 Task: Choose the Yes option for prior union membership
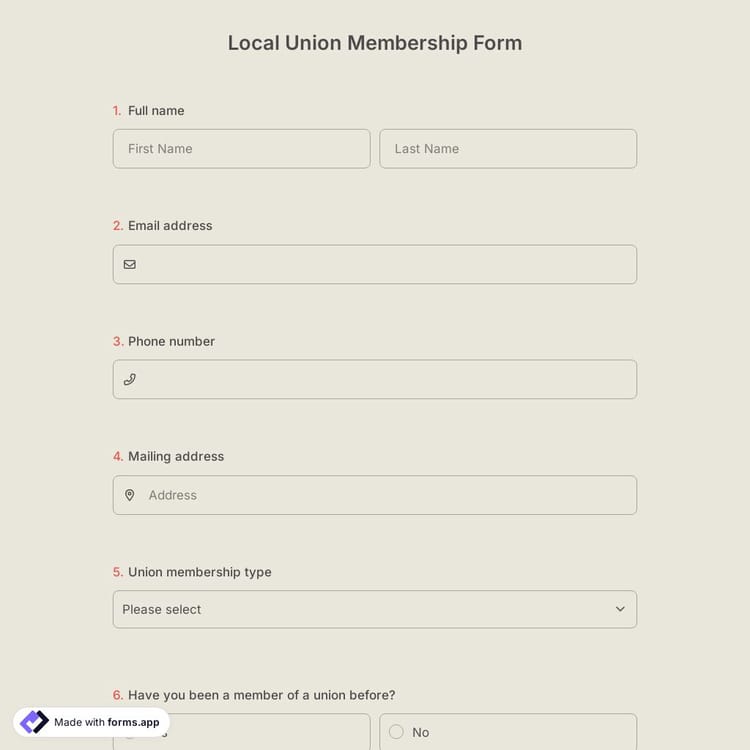point(250,730)
